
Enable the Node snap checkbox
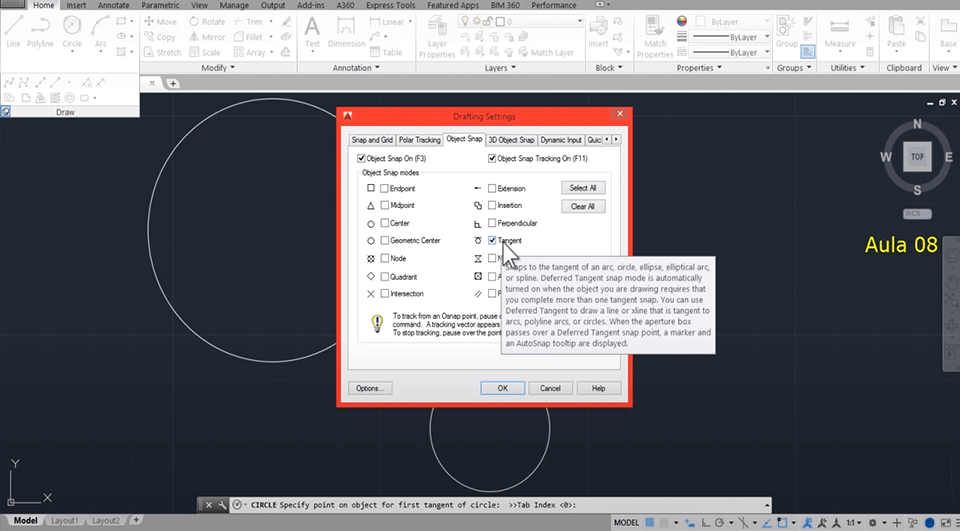[384, 258]
